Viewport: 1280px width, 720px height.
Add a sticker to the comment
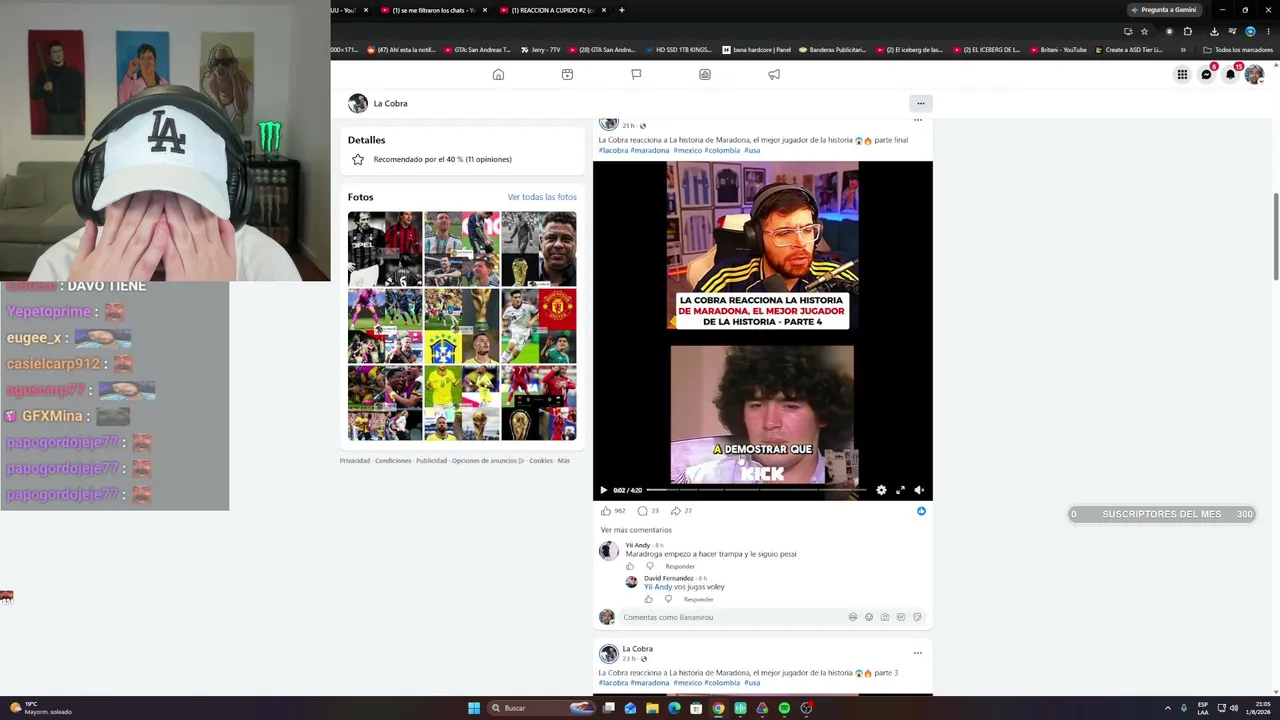pyautogui.click(x=917, y=617)
